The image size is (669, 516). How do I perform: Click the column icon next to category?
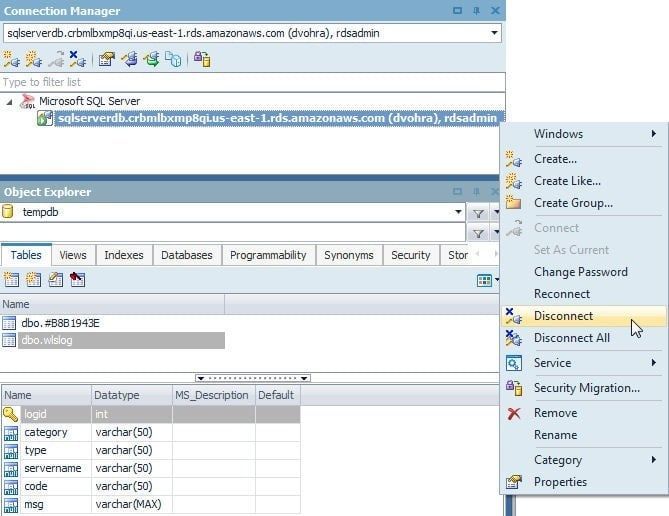click(x=11, y=433)
